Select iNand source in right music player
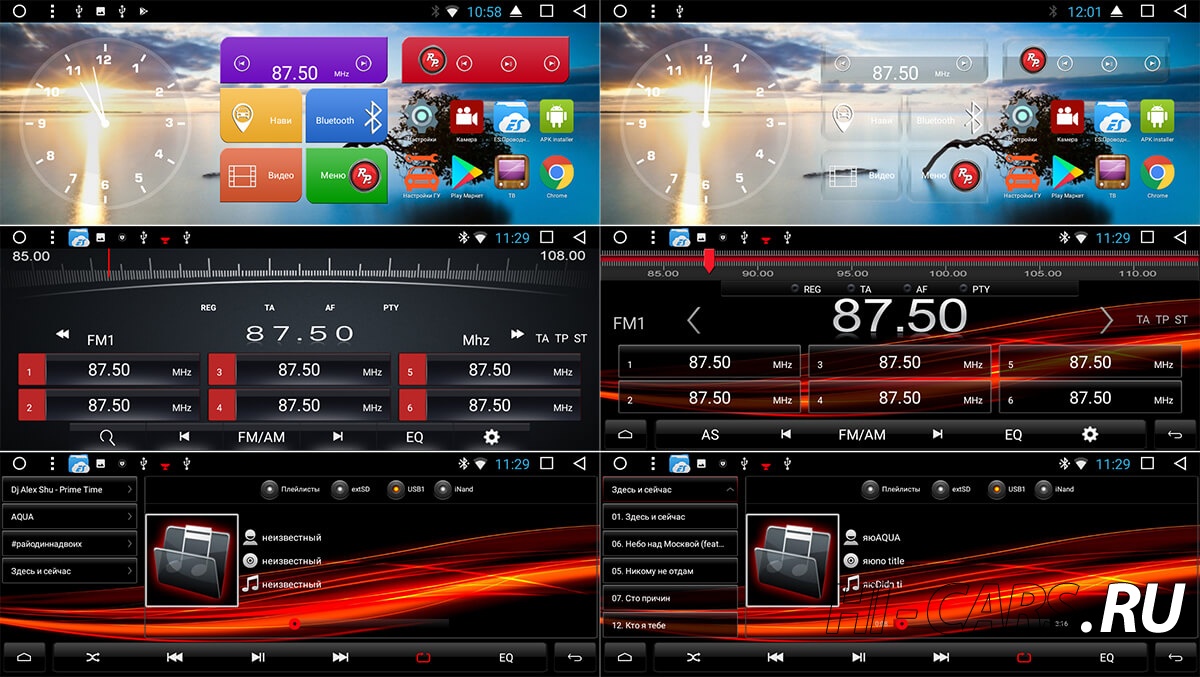 click(1054, 489)
